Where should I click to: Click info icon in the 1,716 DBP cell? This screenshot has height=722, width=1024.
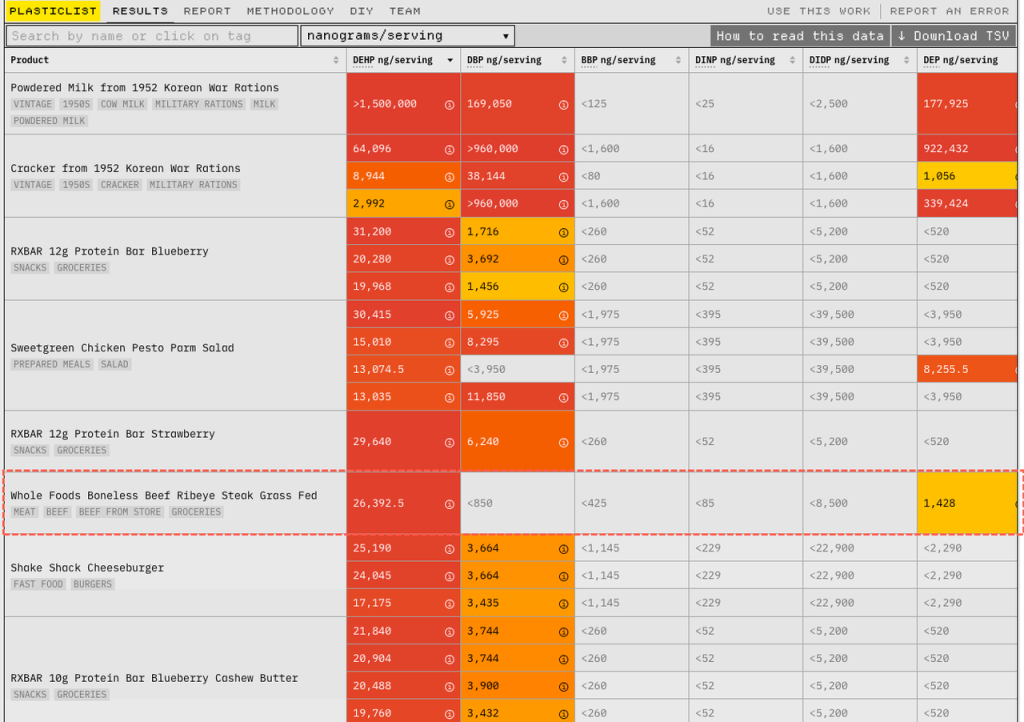[x=564, y=232]
